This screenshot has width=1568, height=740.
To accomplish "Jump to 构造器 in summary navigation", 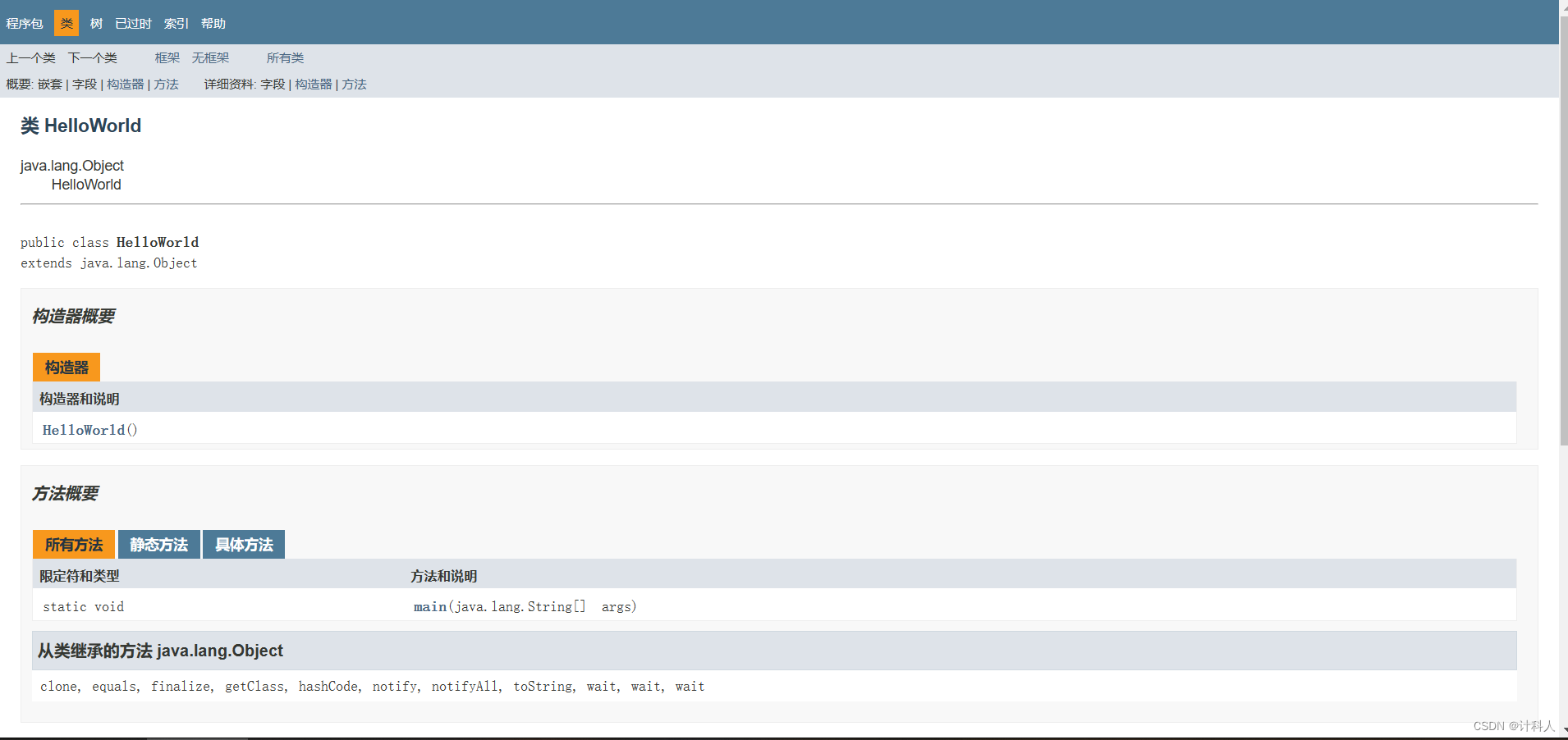I will click(x=125, y=84).
